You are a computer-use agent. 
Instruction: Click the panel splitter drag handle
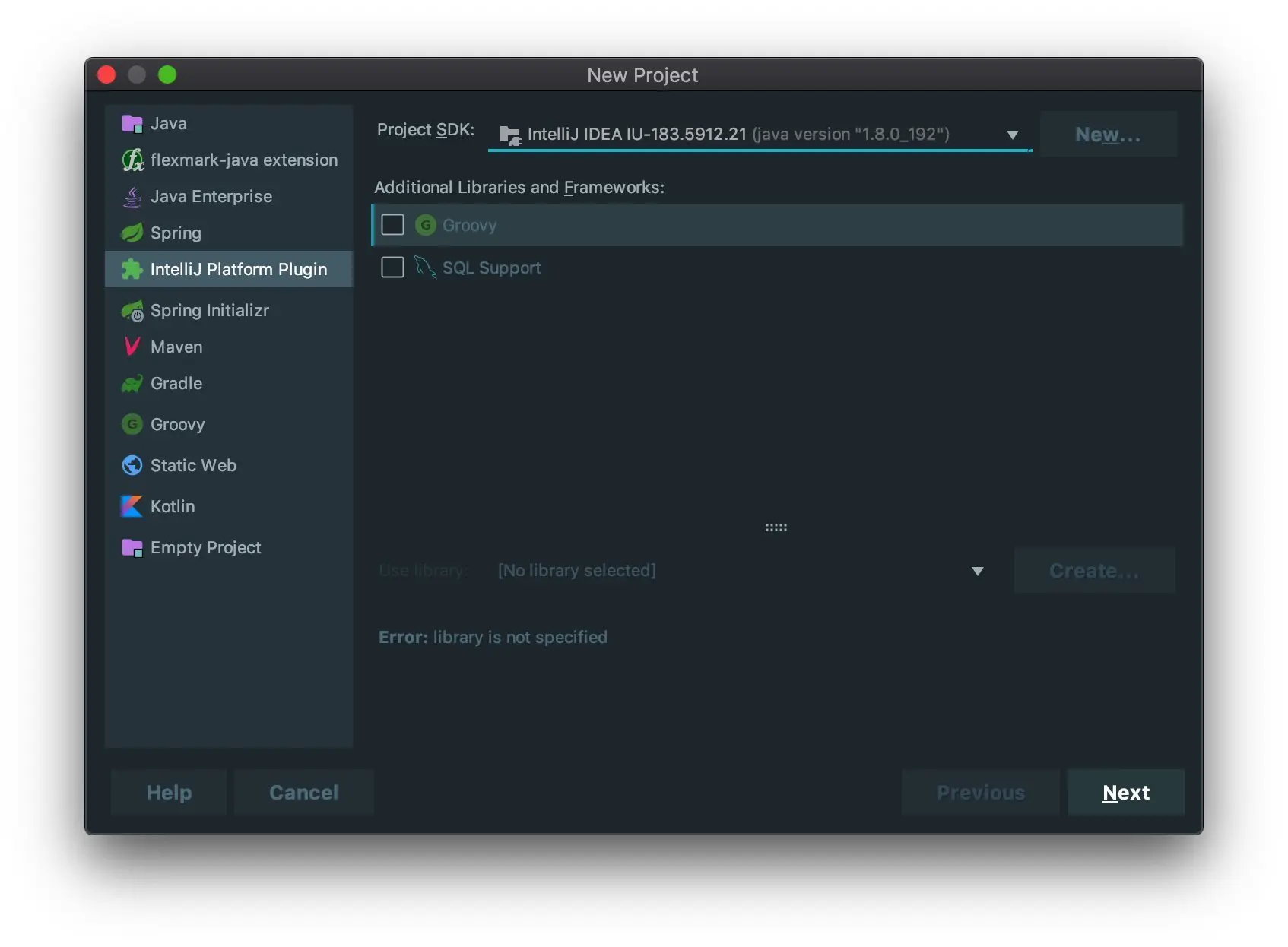point(776,527)
